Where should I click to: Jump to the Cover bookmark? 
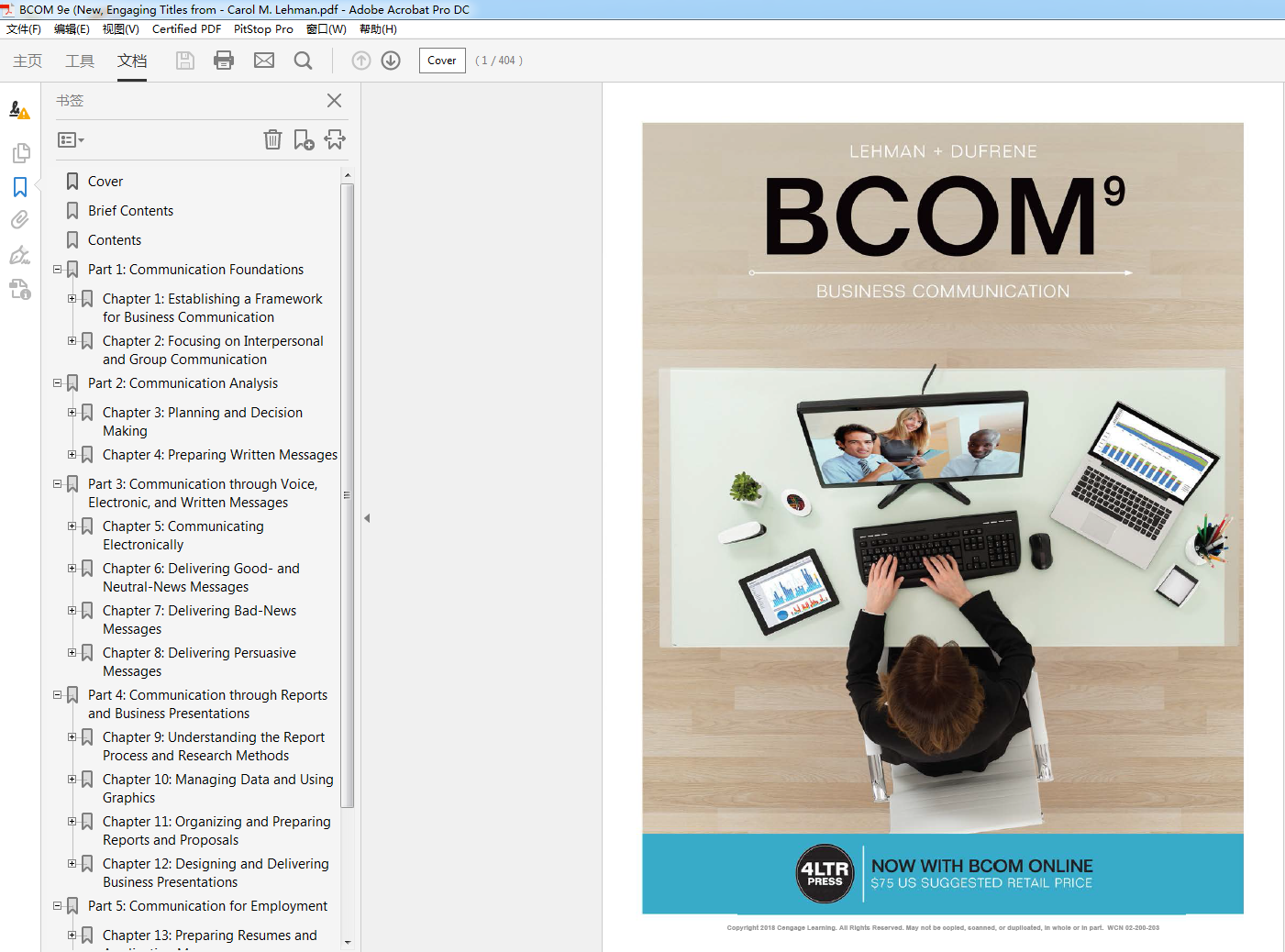coord(105,182)
